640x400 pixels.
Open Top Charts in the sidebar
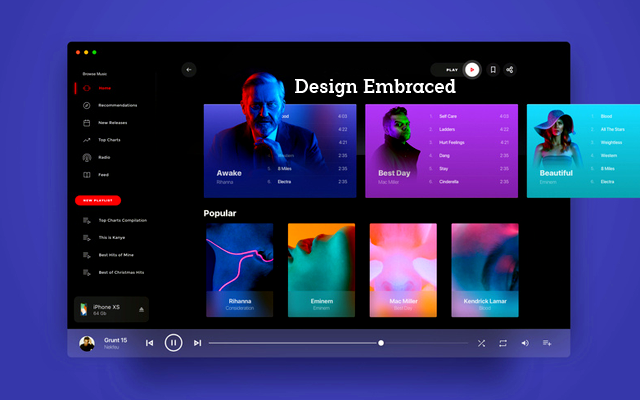(109, 140)
